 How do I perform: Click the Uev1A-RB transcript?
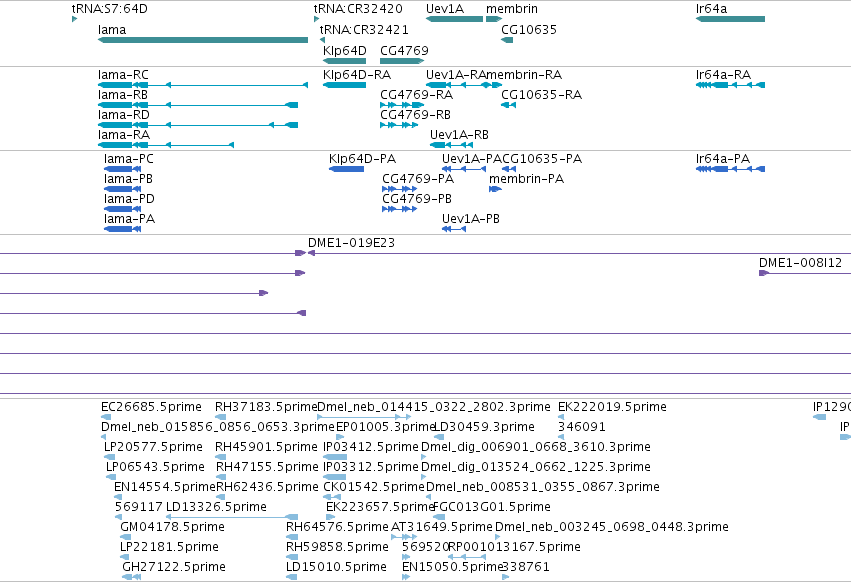tap(452, 146)
